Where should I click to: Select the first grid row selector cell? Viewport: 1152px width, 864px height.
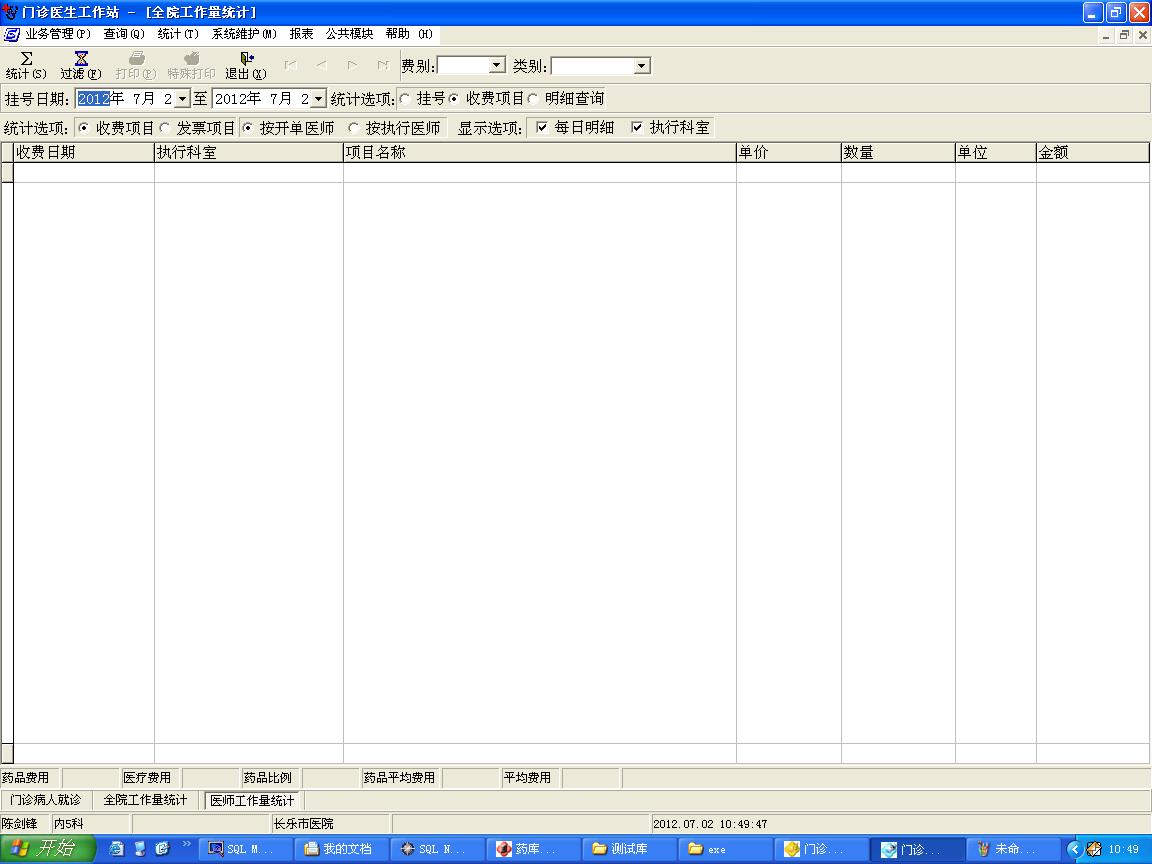click(7, 172)
